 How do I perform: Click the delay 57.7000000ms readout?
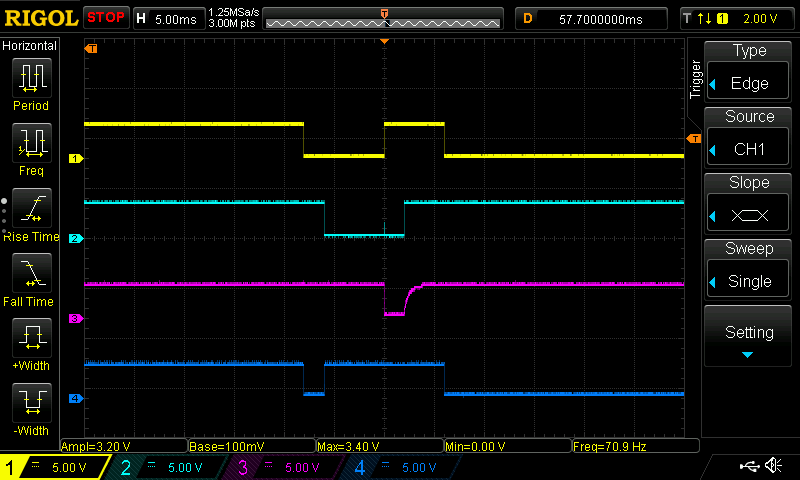tap(601, 19)
